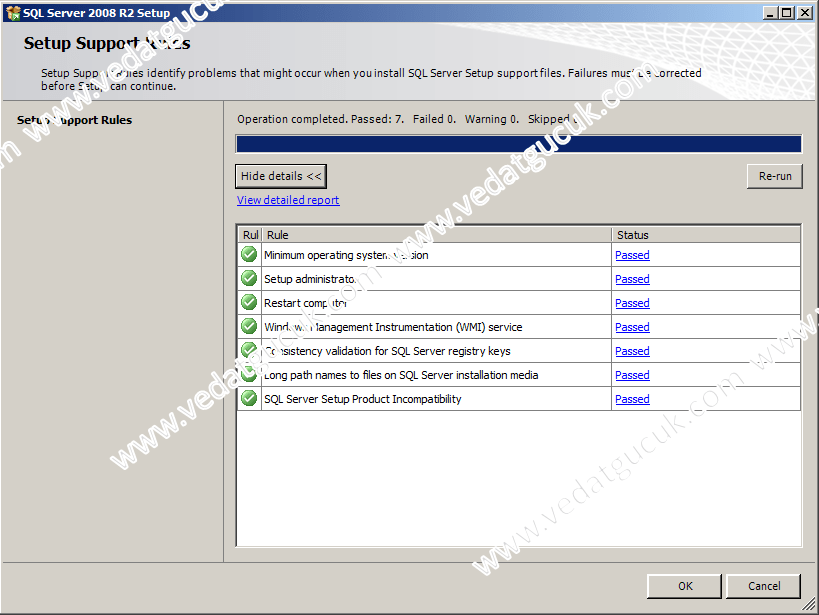Screen dimensions: 819x615
Task: Click the Status column header
Action: (x=706, y=235)
